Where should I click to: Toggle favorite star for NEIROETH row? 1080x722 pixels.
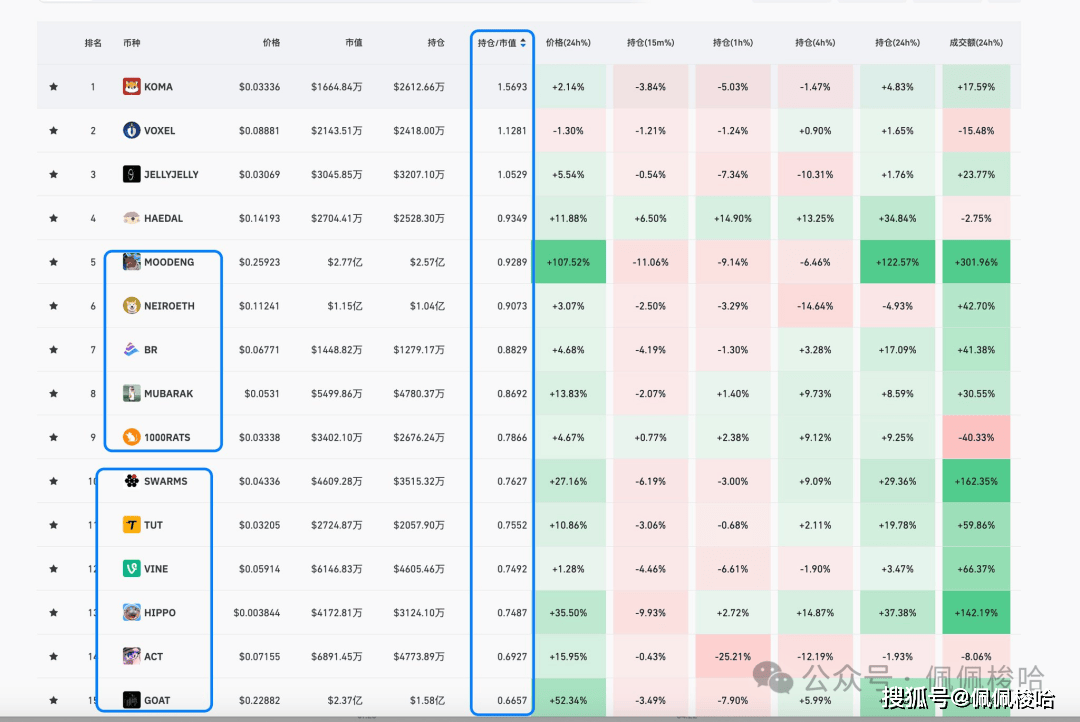click(54, 306)
